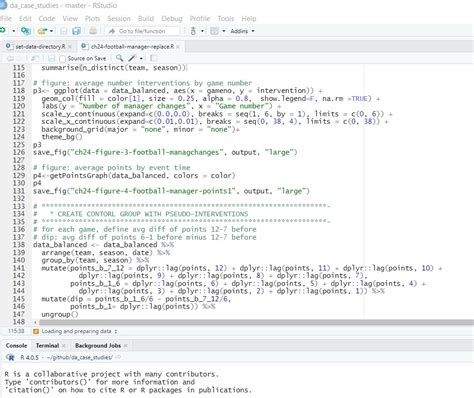
Task: Switch to the set-data-directory.R tab
Action: [40, 47]
